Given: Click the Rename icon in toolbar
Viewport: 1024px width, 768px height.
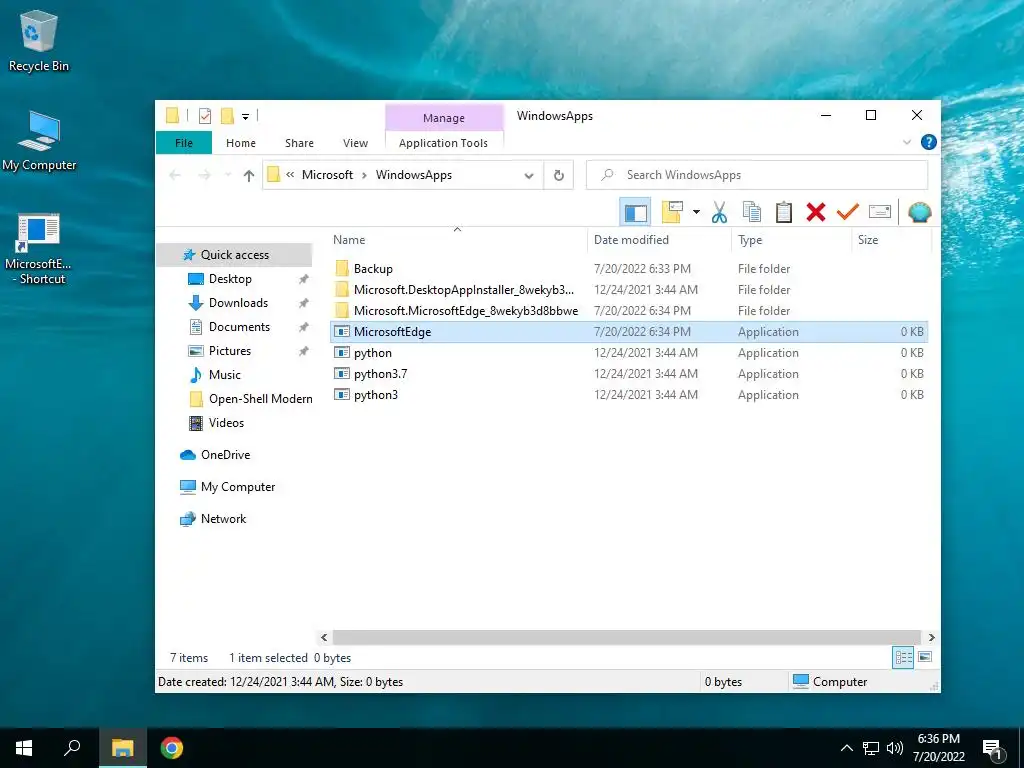Looking at the screenshot, I should [880, 212].
